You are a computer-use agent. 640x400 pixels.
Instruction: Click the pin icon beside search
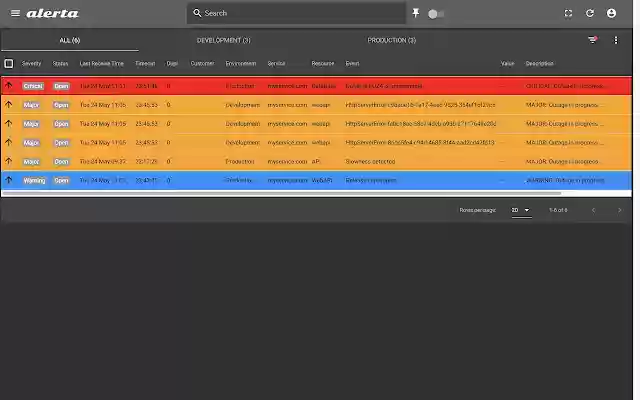click(416, 13)
